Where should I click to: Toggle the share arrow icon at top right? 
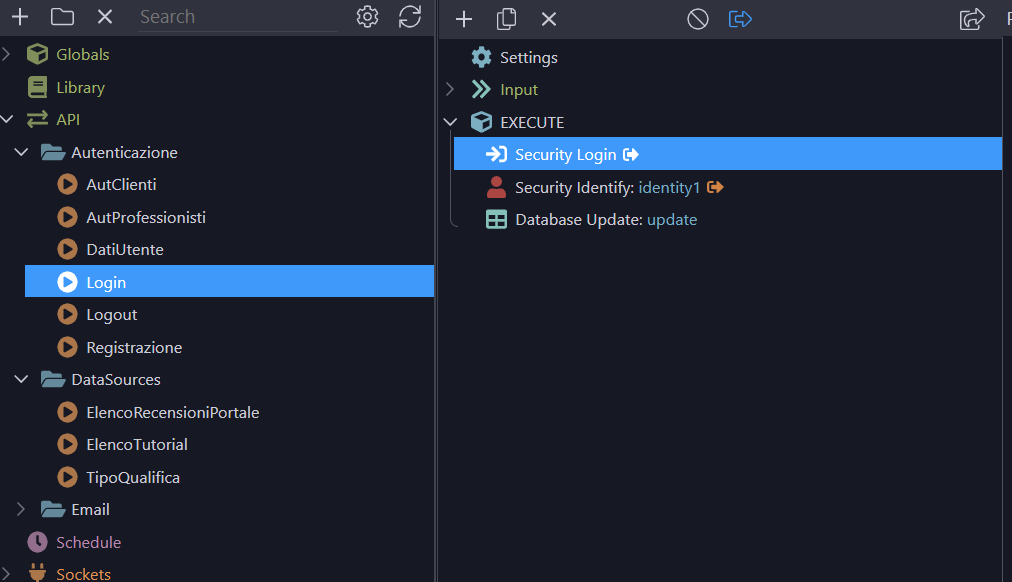pyautogui.click(x=971, y=18)
